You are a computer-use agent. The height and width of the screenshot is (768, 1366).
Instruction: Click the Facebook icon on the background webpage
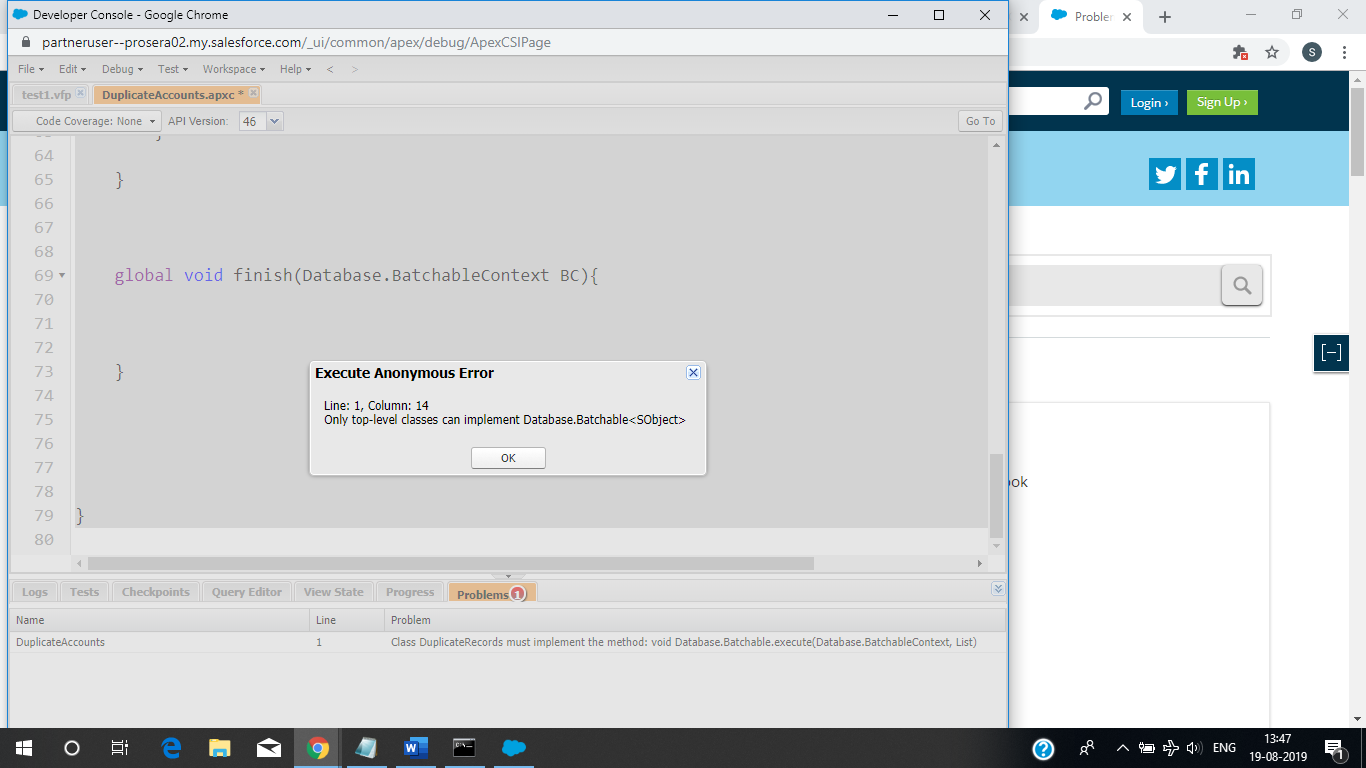[x=1201, y=174]
